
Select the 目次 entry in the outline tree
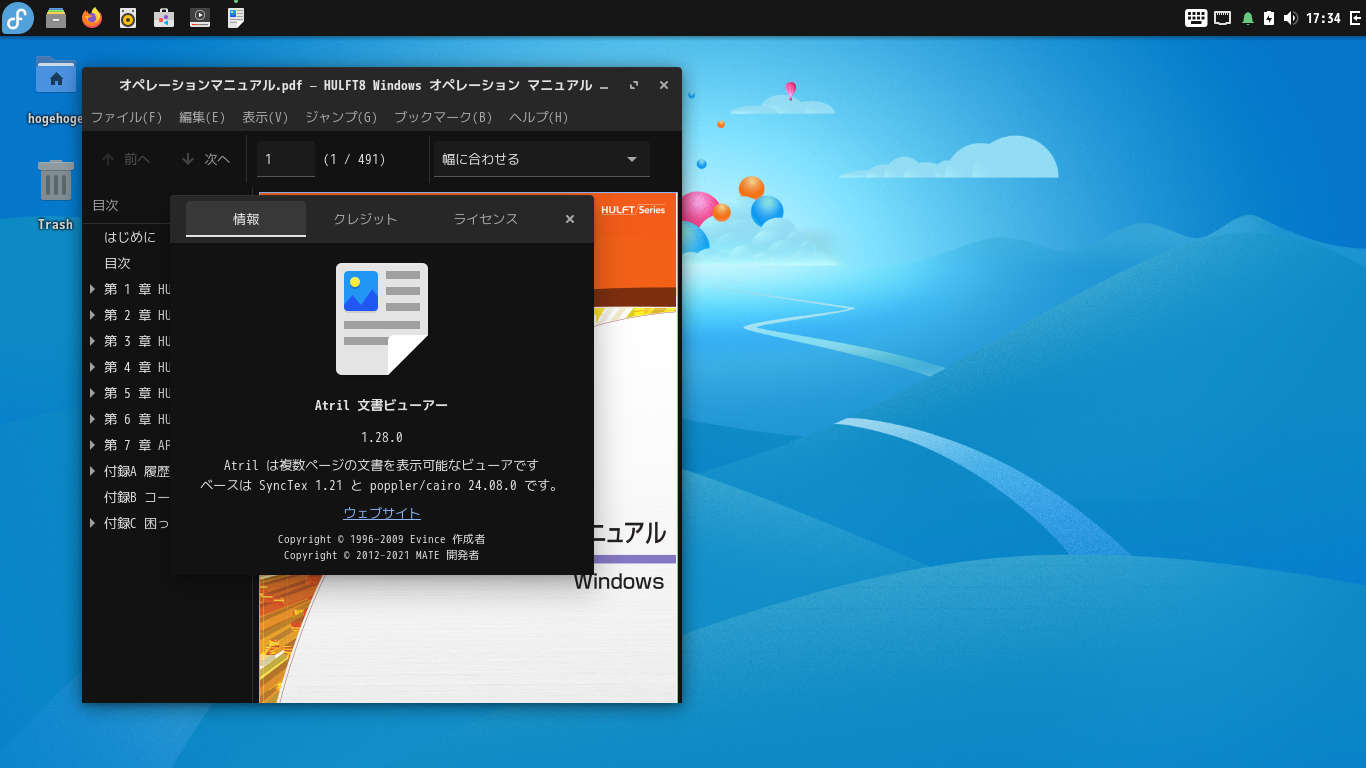[118, 263]
